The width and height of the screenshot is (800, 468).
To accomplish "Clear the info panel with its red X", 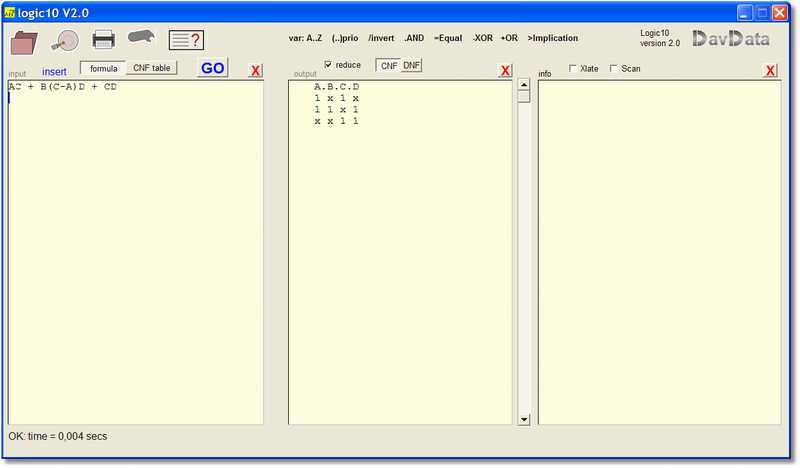I will 770,70.
